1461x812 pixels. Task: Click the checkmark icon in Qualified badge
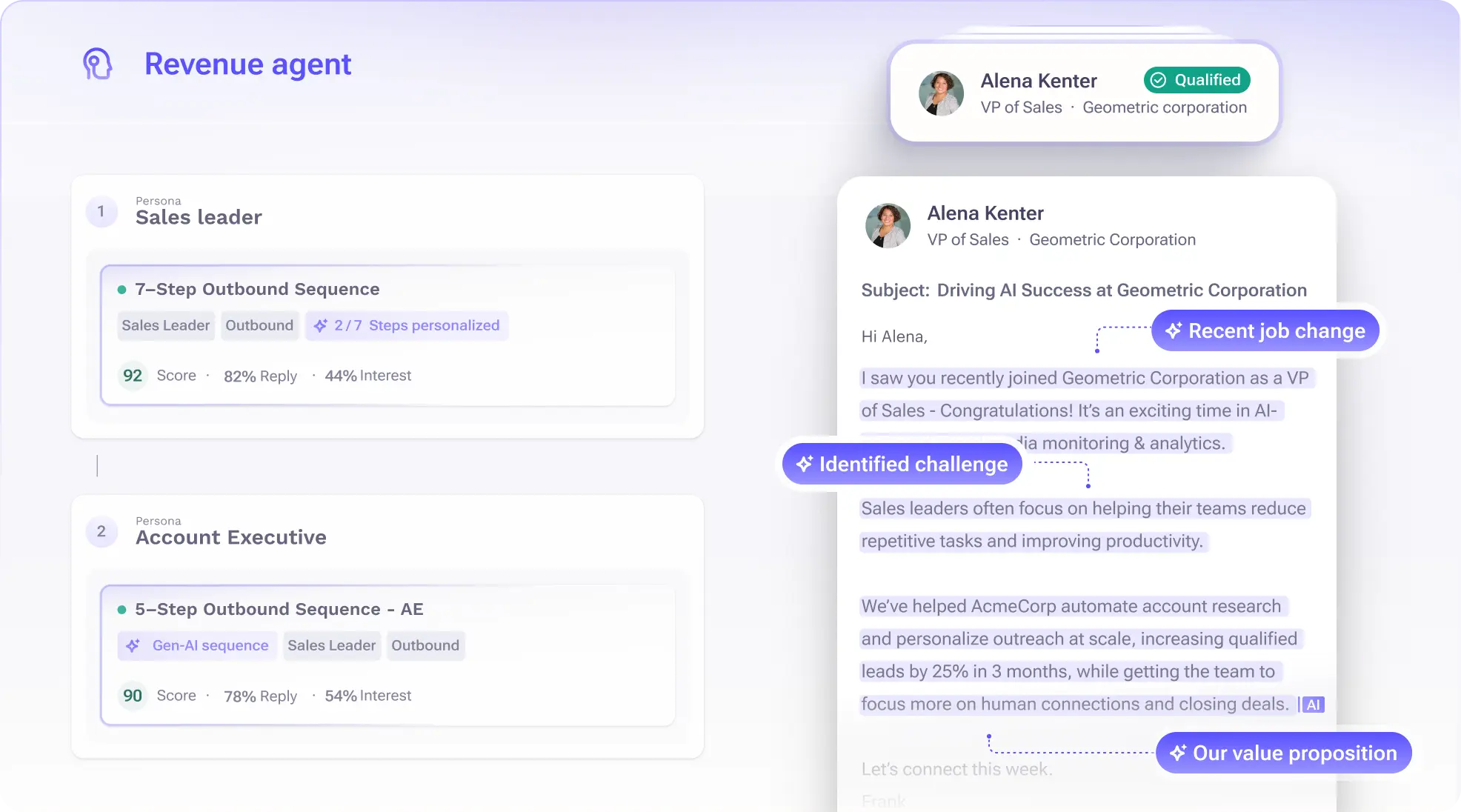1159,80
